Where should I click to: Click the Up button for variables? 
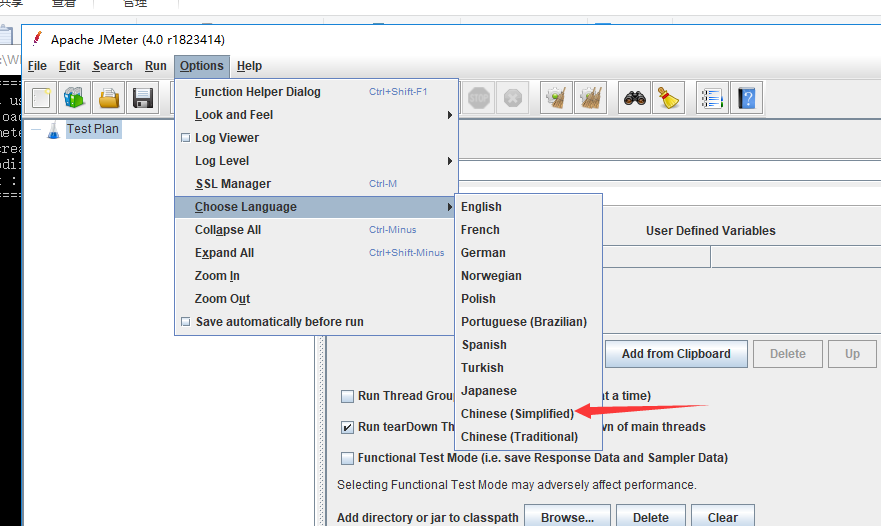[x=852, y=354]
